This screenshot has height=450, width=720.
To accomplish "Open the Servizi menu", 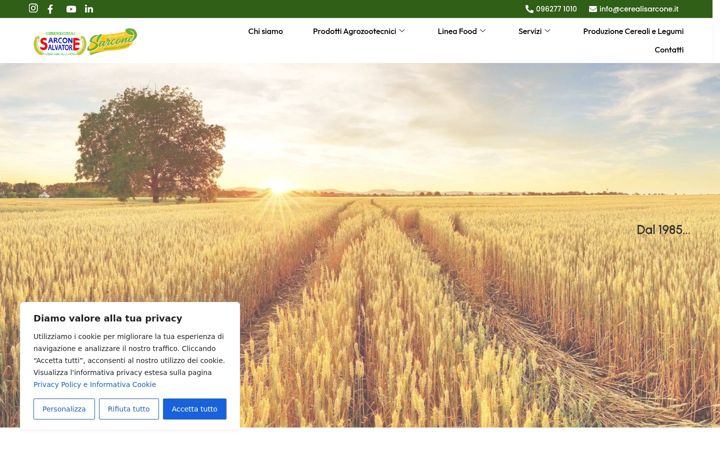I will point(530,31).
